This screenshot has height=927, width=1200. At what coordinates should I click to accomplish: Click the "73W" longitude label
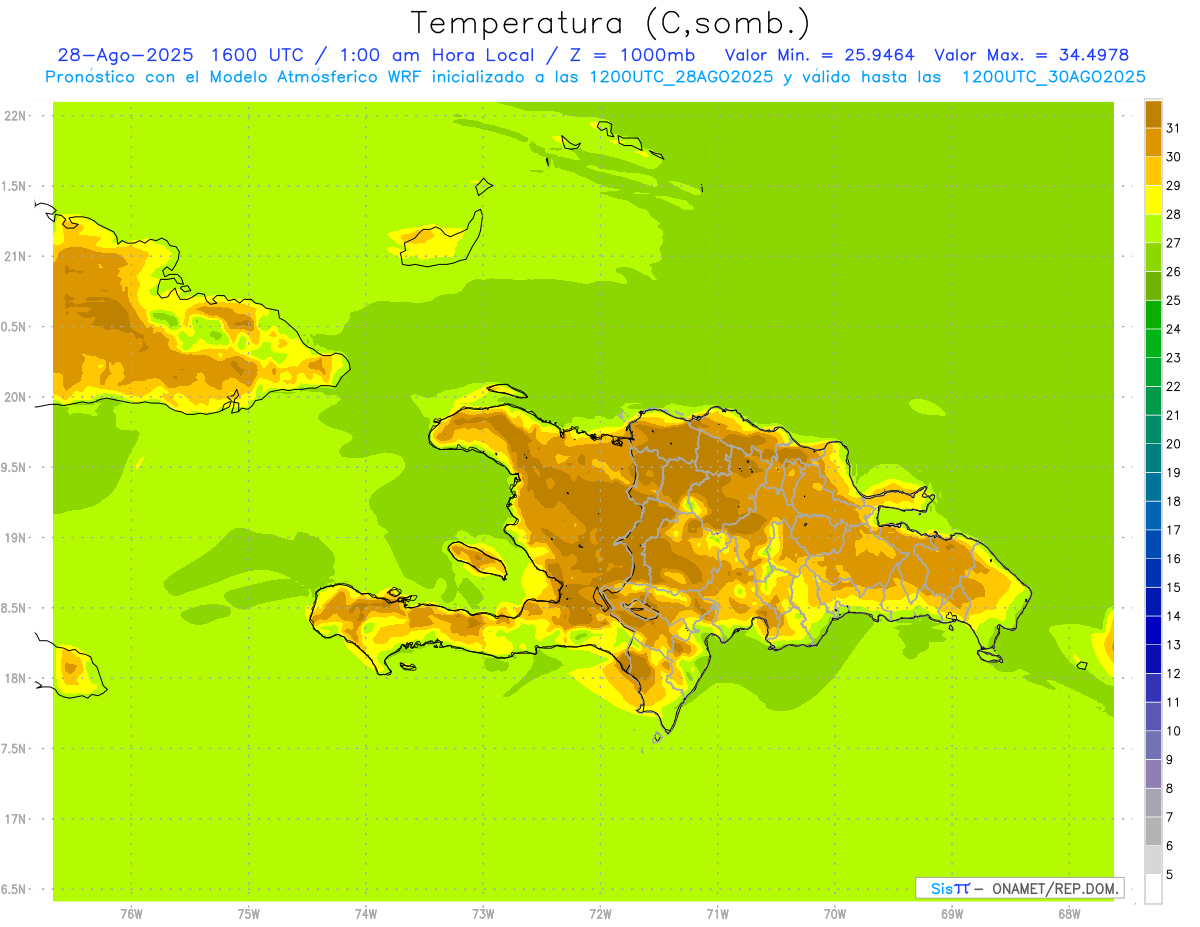click(483, 914)
